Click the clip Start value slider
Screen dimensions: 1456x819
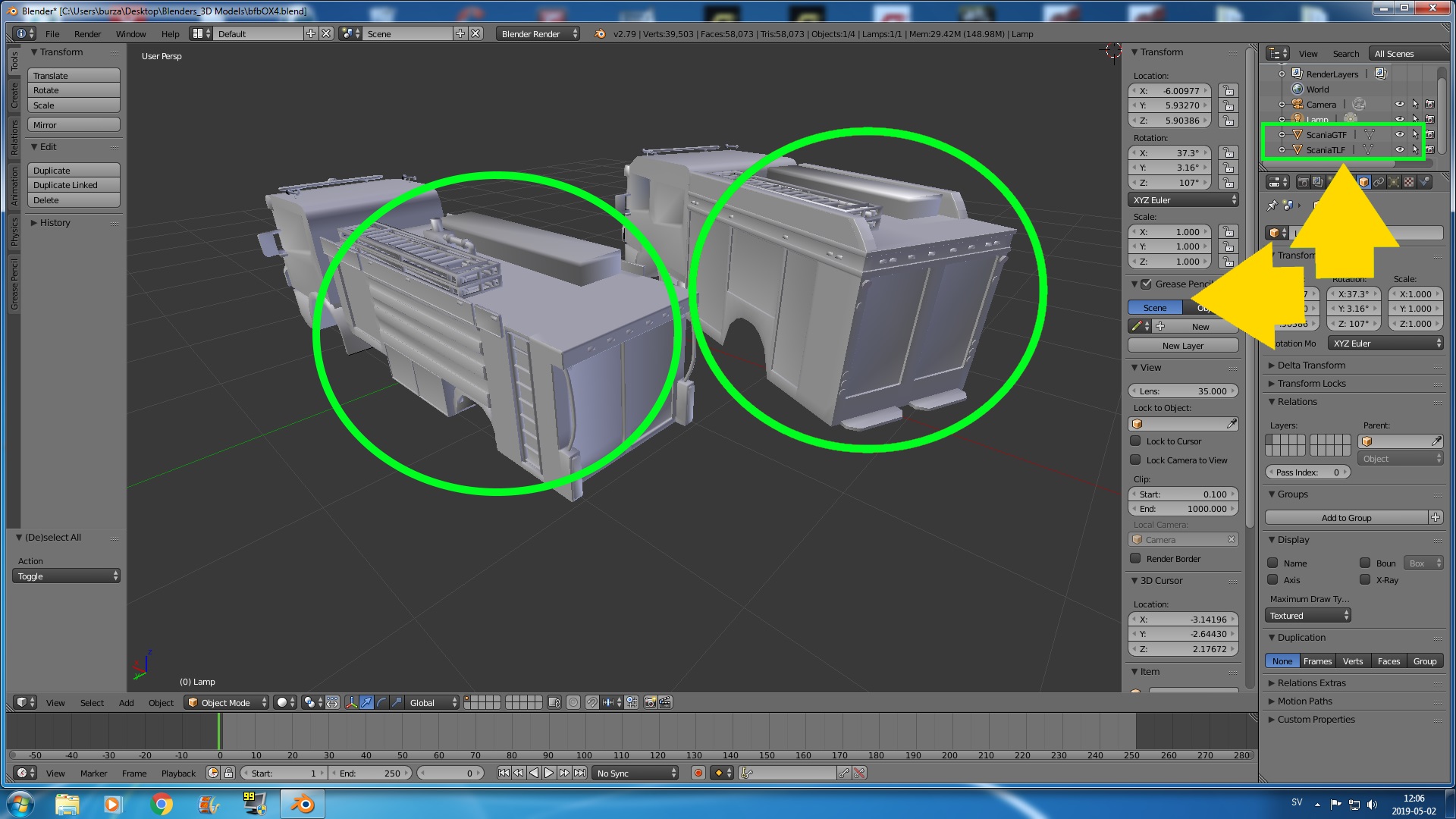coord(1183,494)
